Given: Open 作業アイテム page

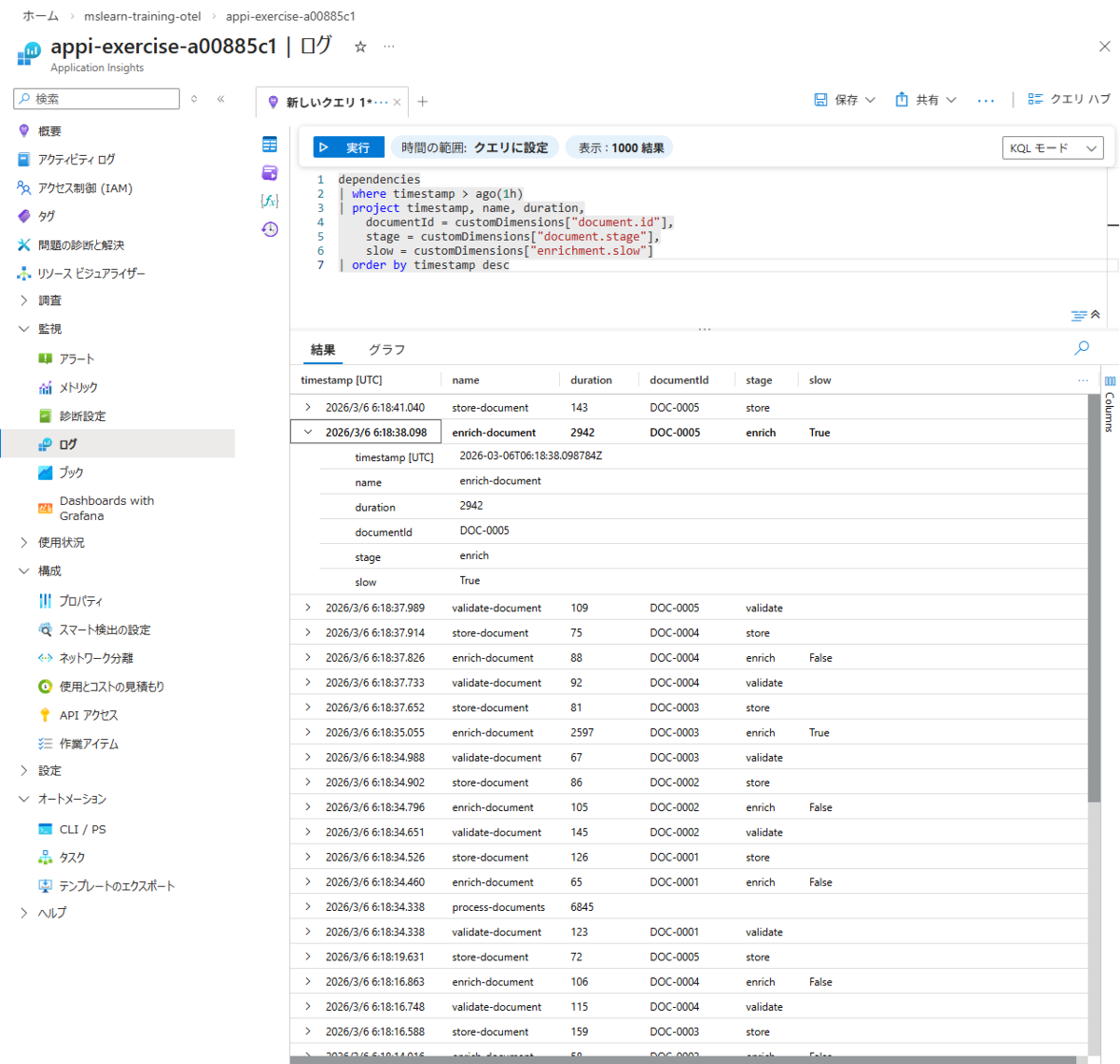Looking at the screenshot, I should click(89, 744).
